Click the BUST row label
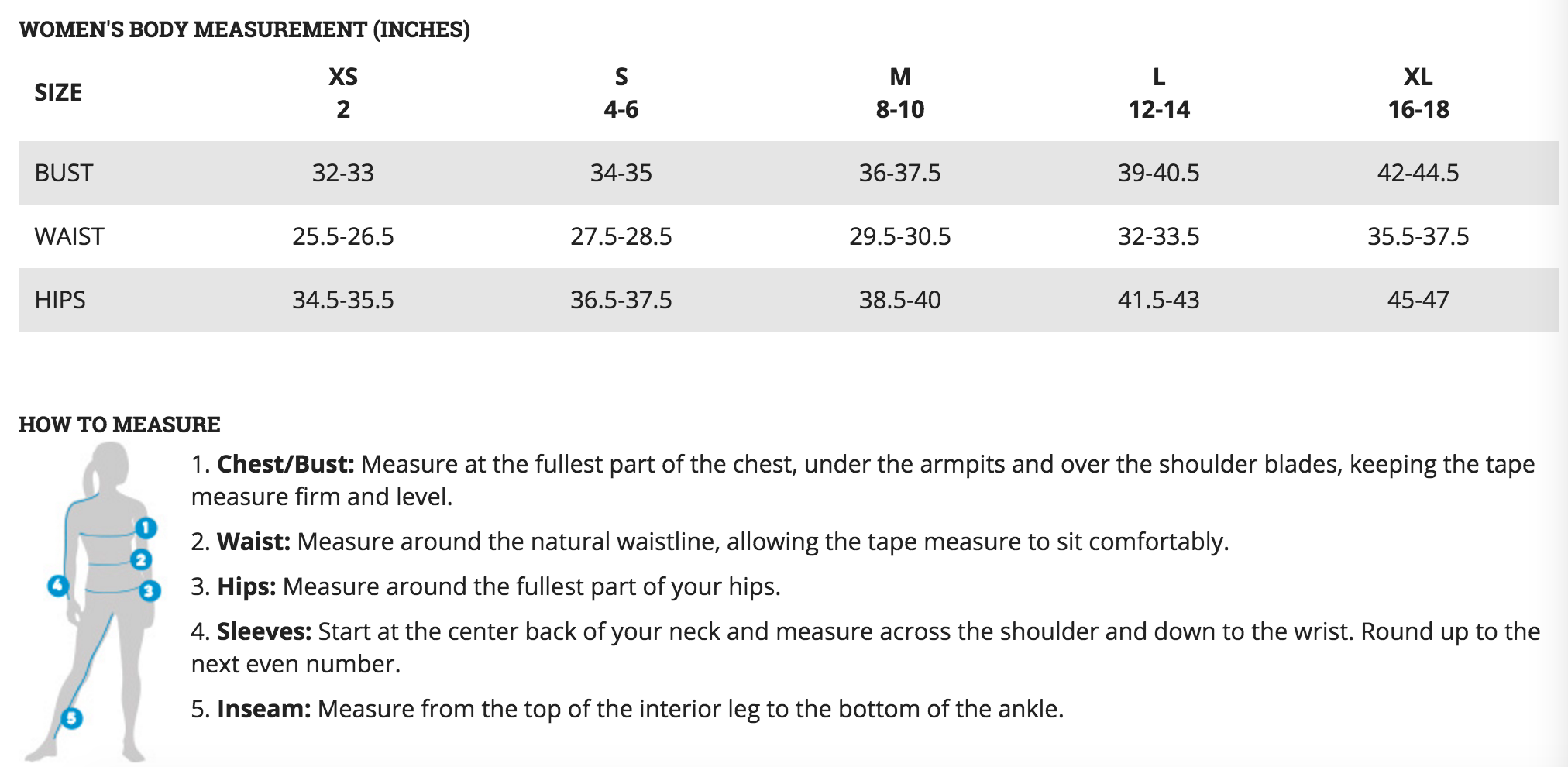 (x=64, y=173)
